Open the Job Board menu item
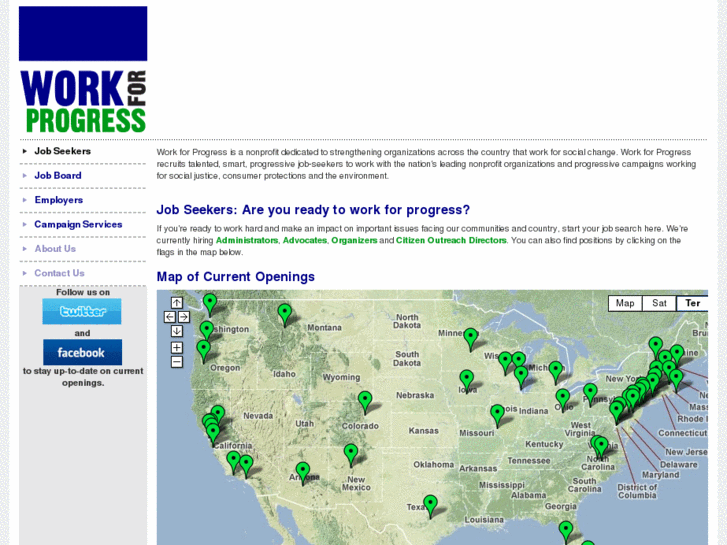This screenshot has height=545, width=727. (58, 176)
